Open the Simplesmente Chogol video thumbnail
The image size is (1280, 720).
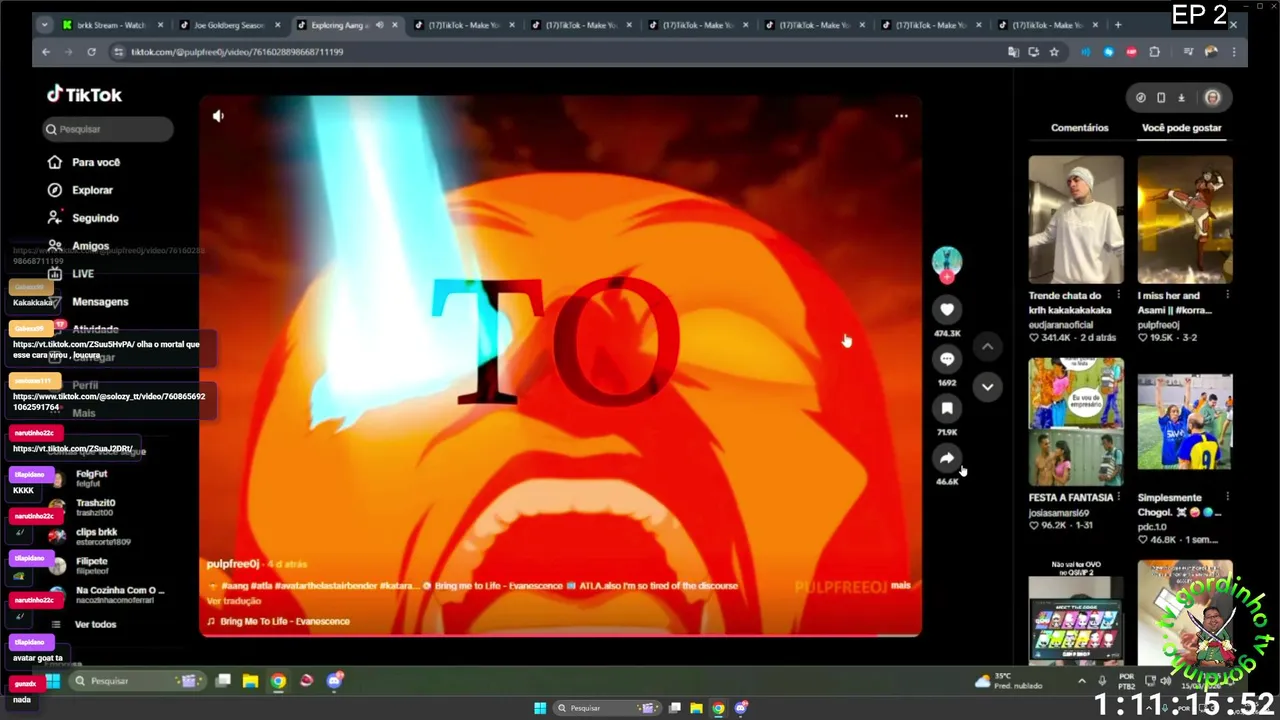click(x=1185, y=422)
